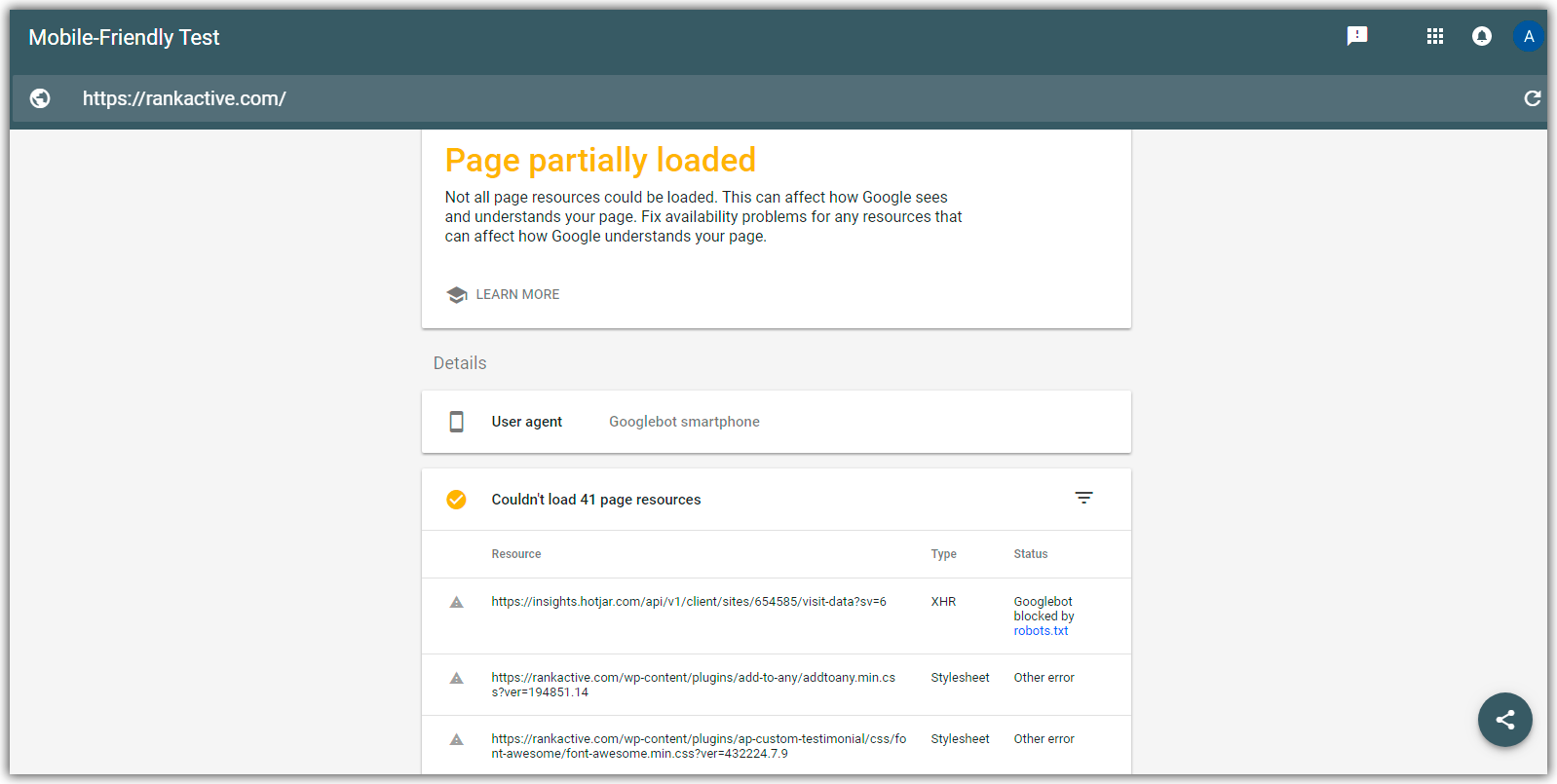1557x784 pixels.
Task: Click the feedback icon in header
Action: coord(1357,36)
